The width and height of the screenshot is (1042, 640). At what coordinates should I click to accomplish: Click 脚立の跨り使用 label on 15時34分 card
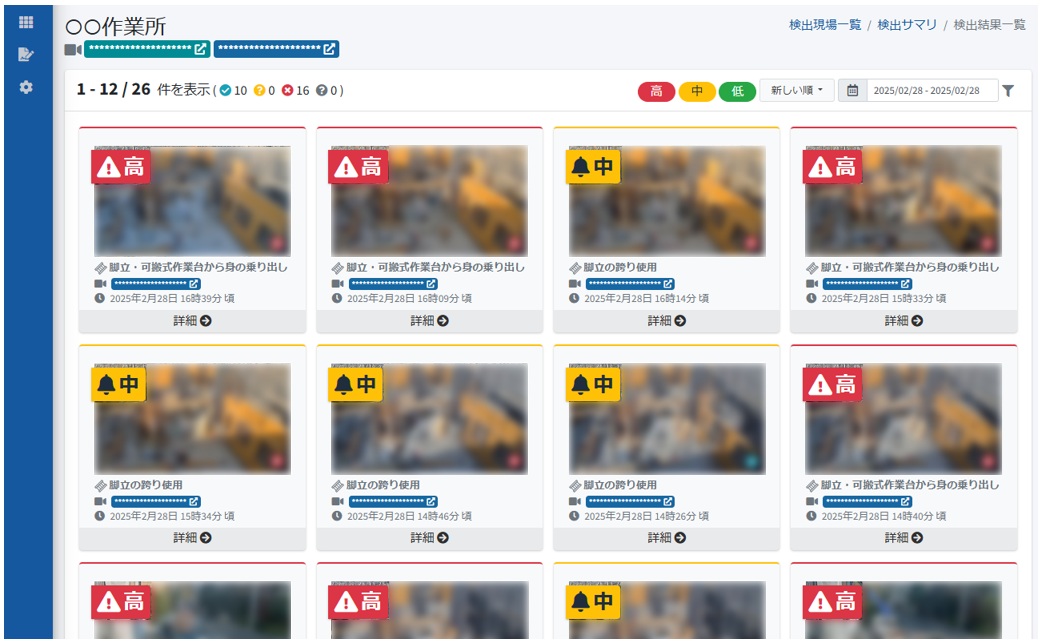click(x=146, y=485)
